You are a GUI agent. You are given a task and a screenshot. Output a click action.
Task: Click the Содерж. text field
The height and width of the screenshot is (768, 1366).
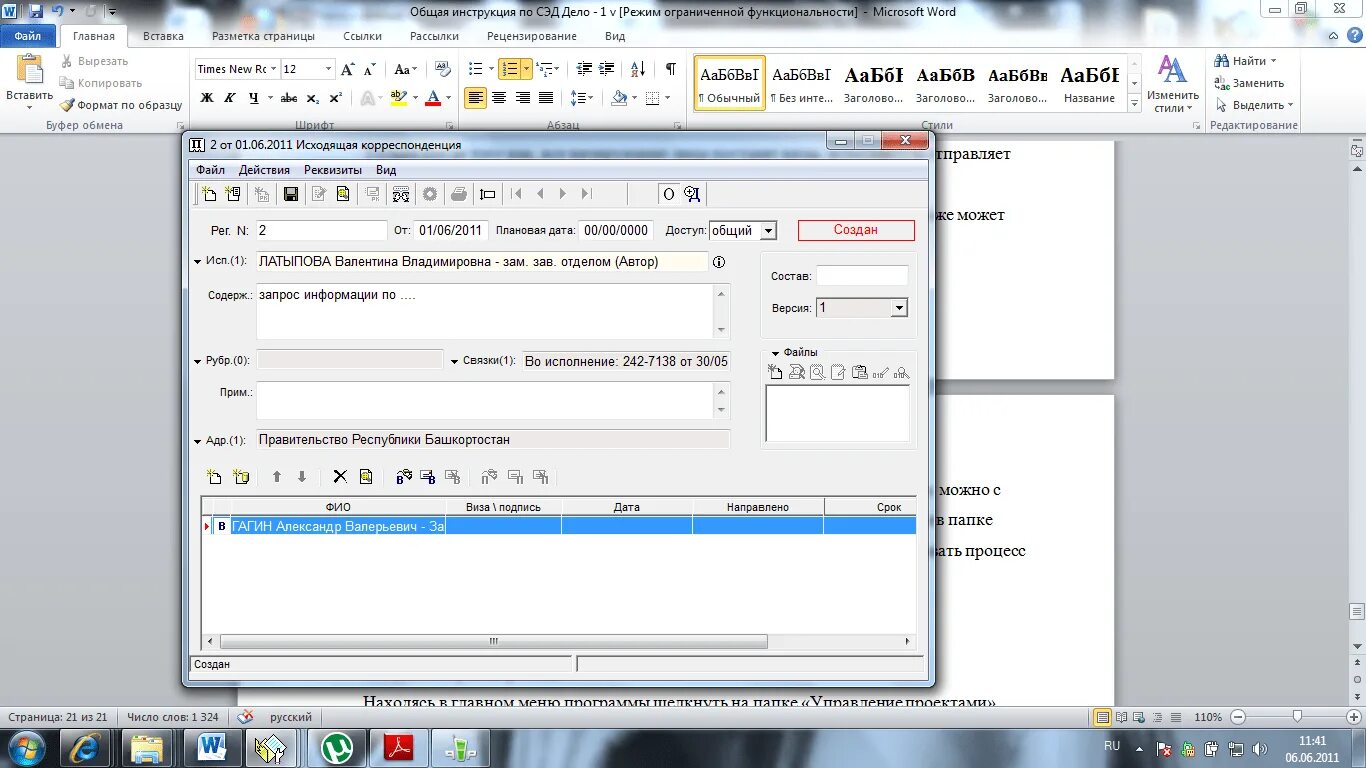(x=485, y=311)
